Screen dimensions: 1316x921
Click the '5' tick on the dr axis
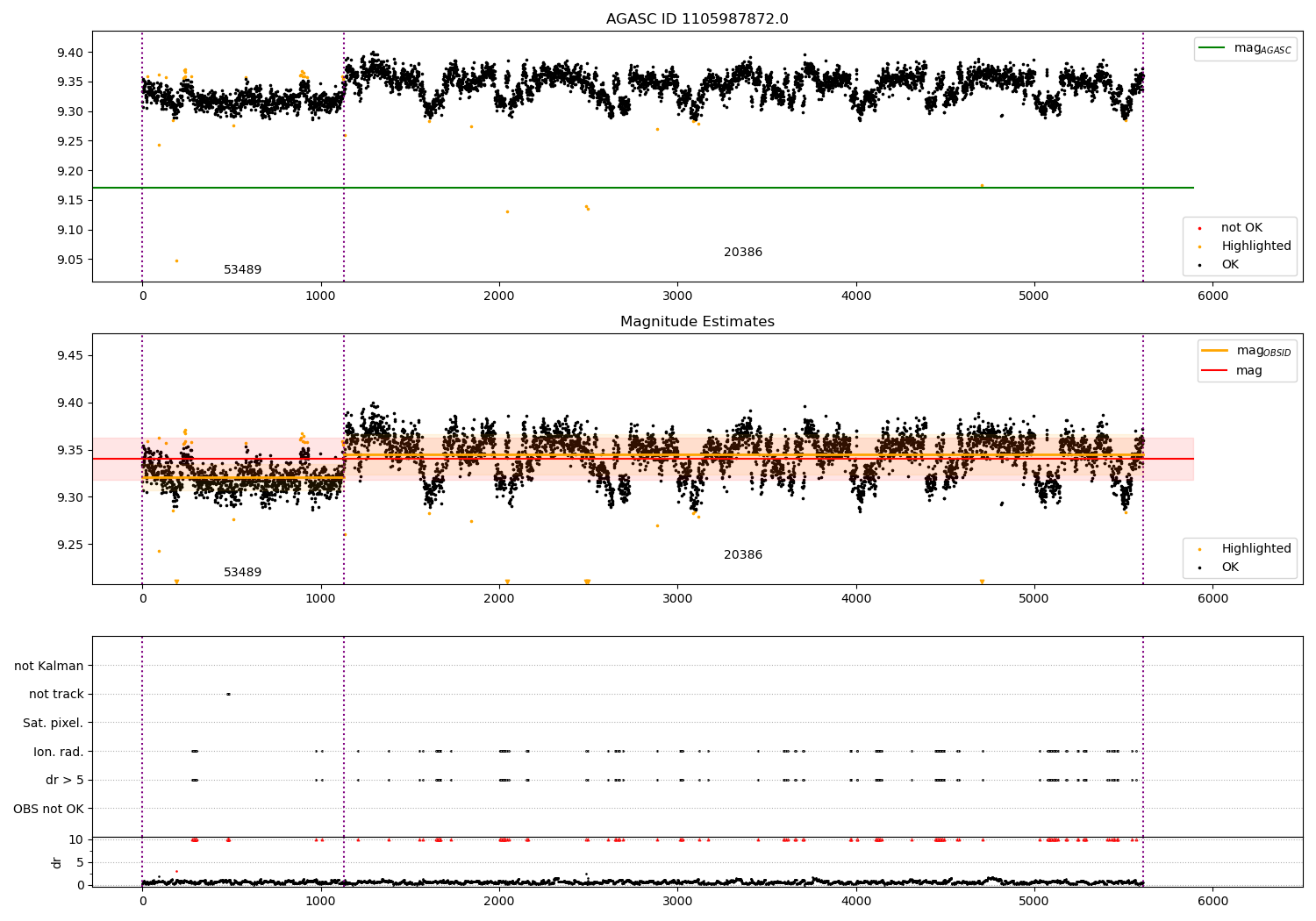pos(80,862)
